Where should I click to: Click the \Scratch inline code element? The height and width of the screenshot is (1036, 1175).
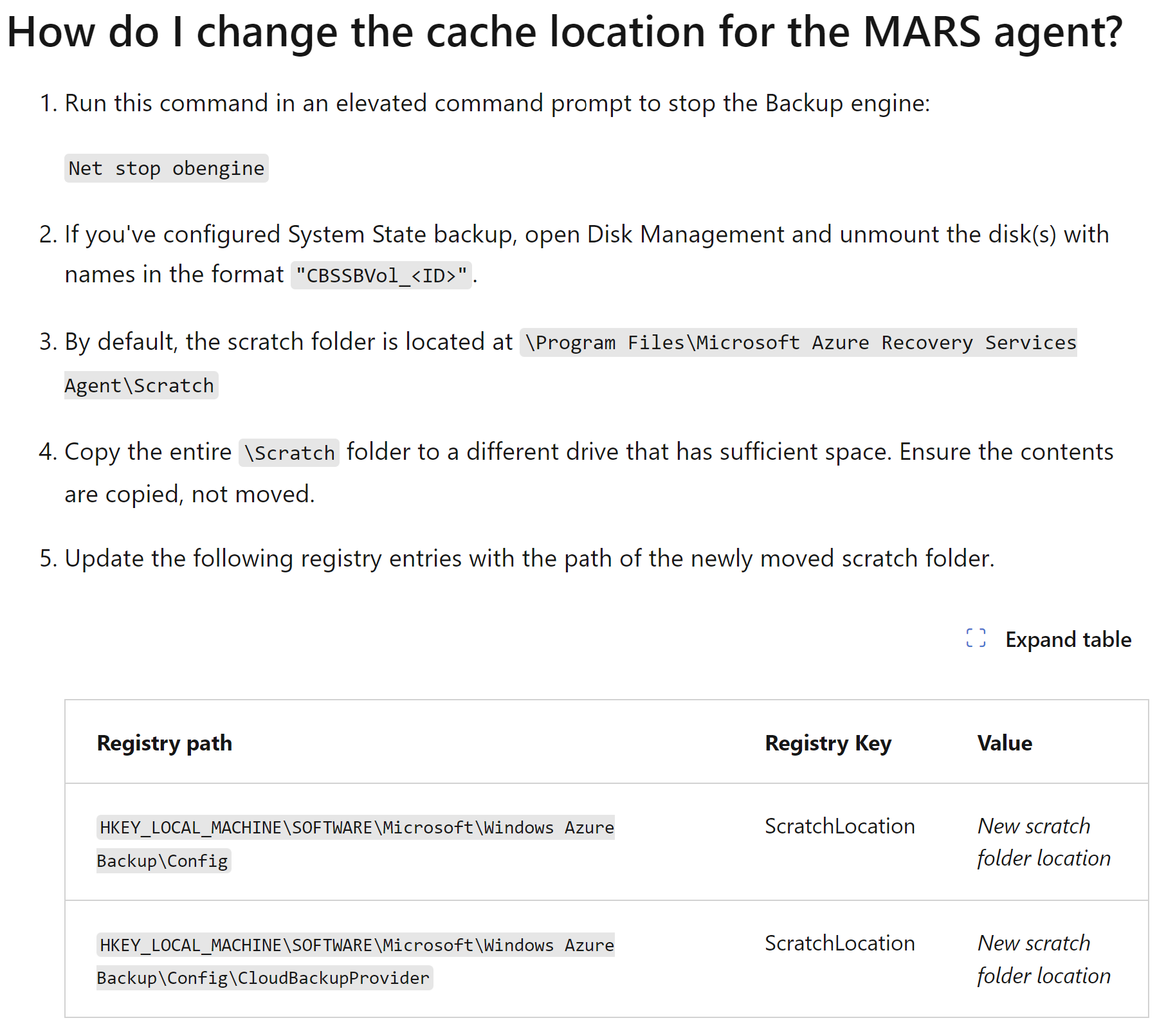(288, 452)
